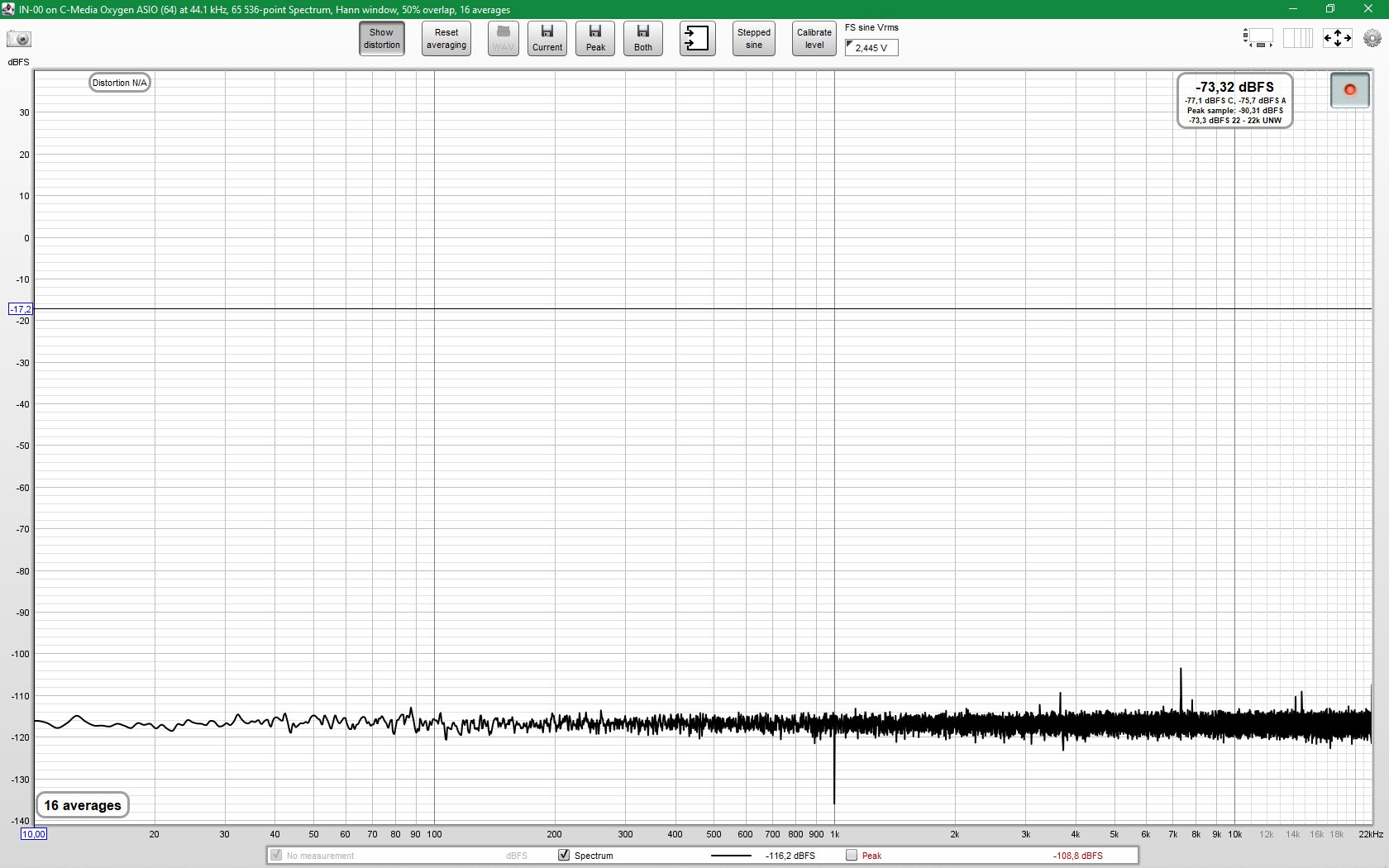
Task: Click the vertical bars display icon
Action: (1298, 38)
